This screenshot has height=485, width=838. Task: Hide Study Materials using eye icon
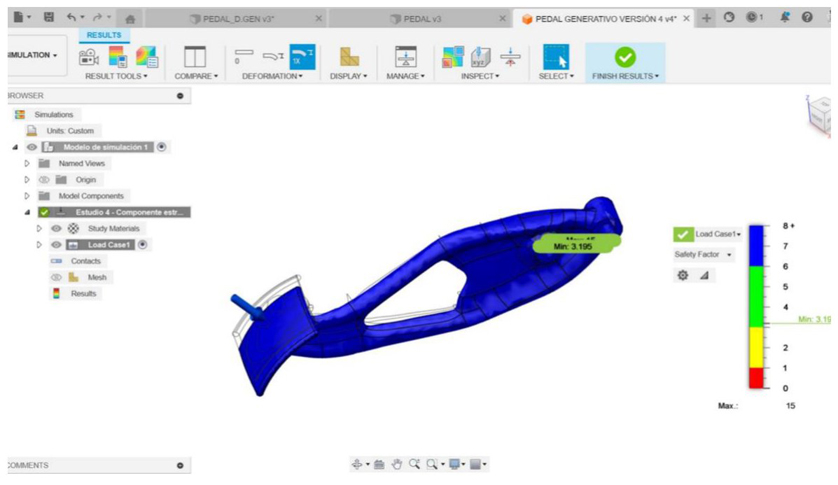point(56,229)
